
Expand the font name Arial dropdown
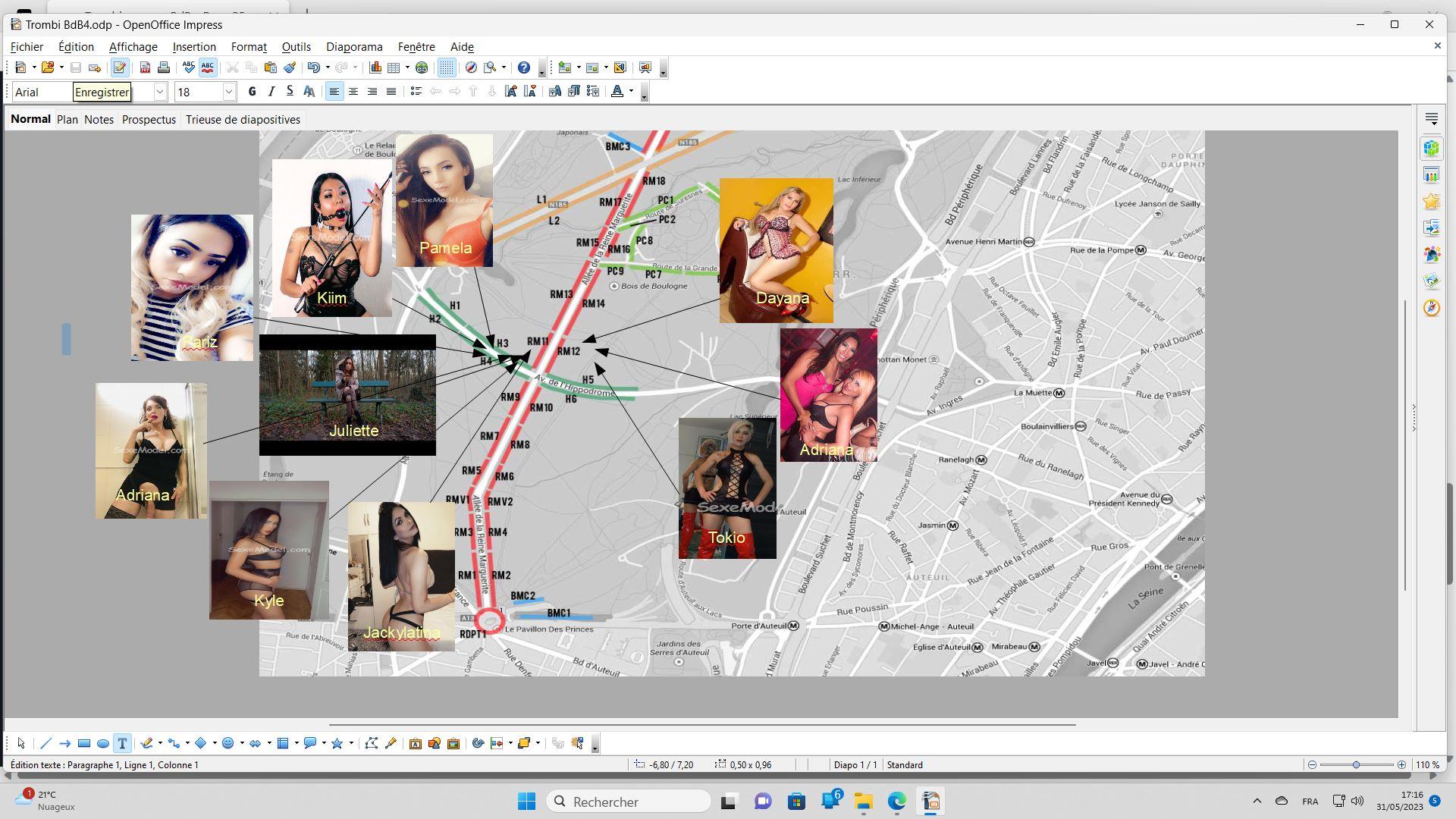pos(160,92)
